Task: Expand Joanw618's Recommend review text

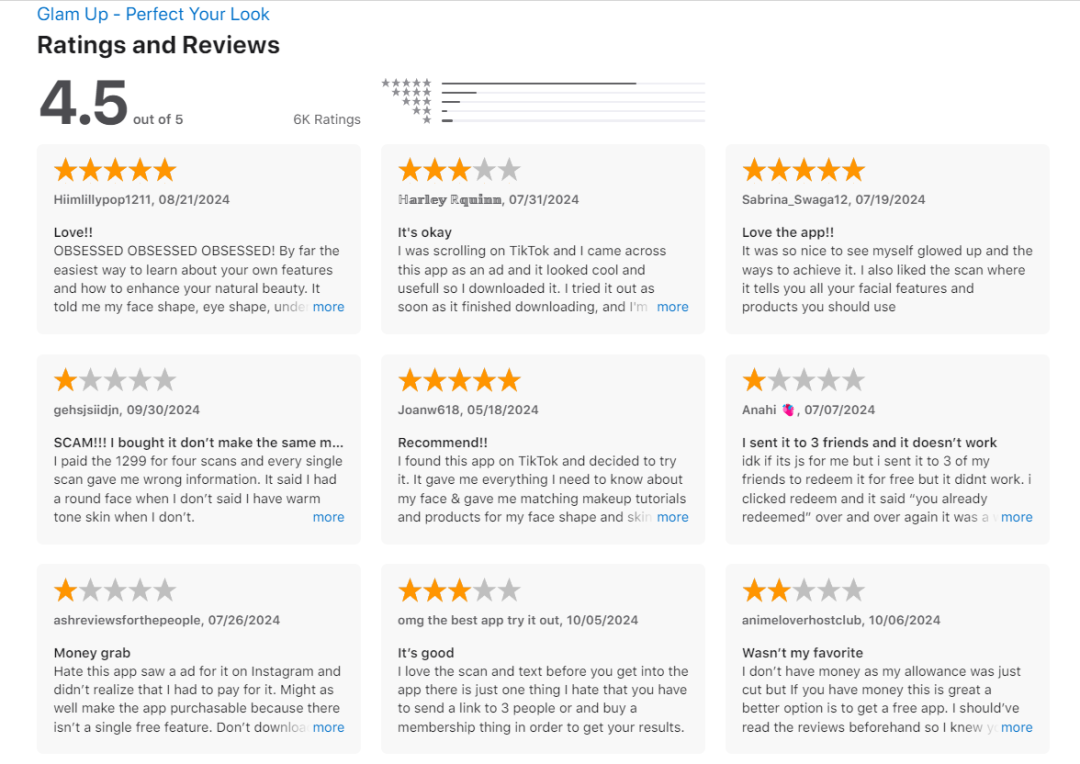Action: point(672,517)
